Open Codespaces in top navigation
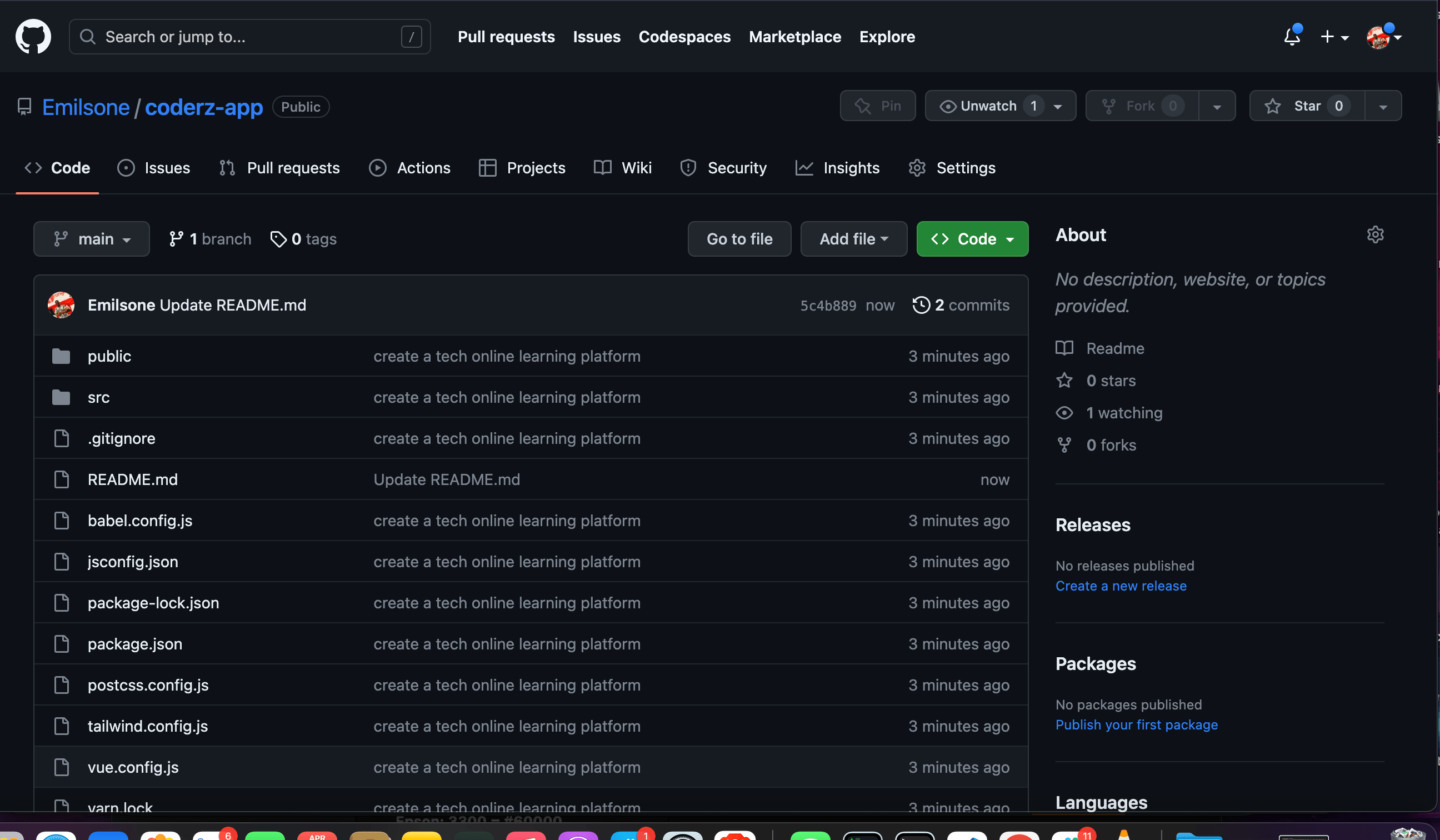This screenshot has height=840, width=1440. tap(684, 37)
